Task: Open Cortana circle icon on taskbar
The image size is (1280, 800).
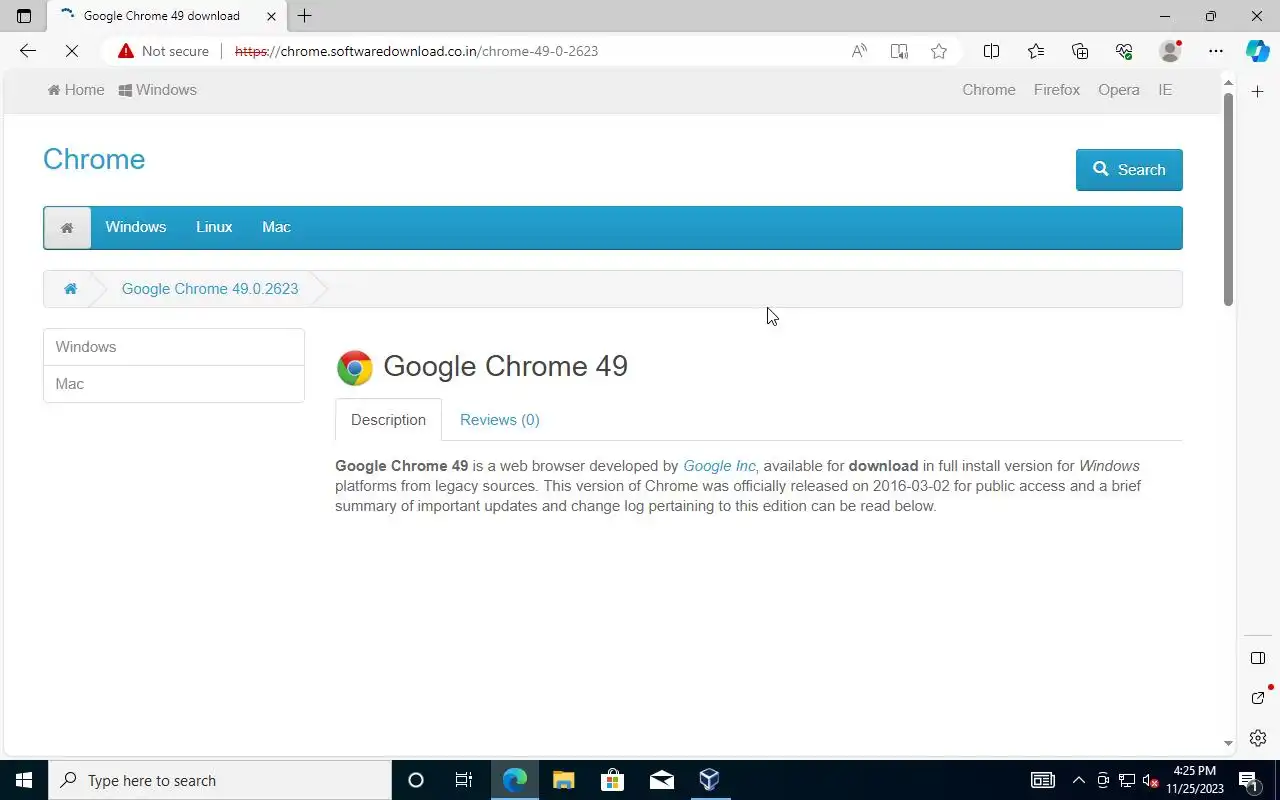Action: [x=416, y=780]
